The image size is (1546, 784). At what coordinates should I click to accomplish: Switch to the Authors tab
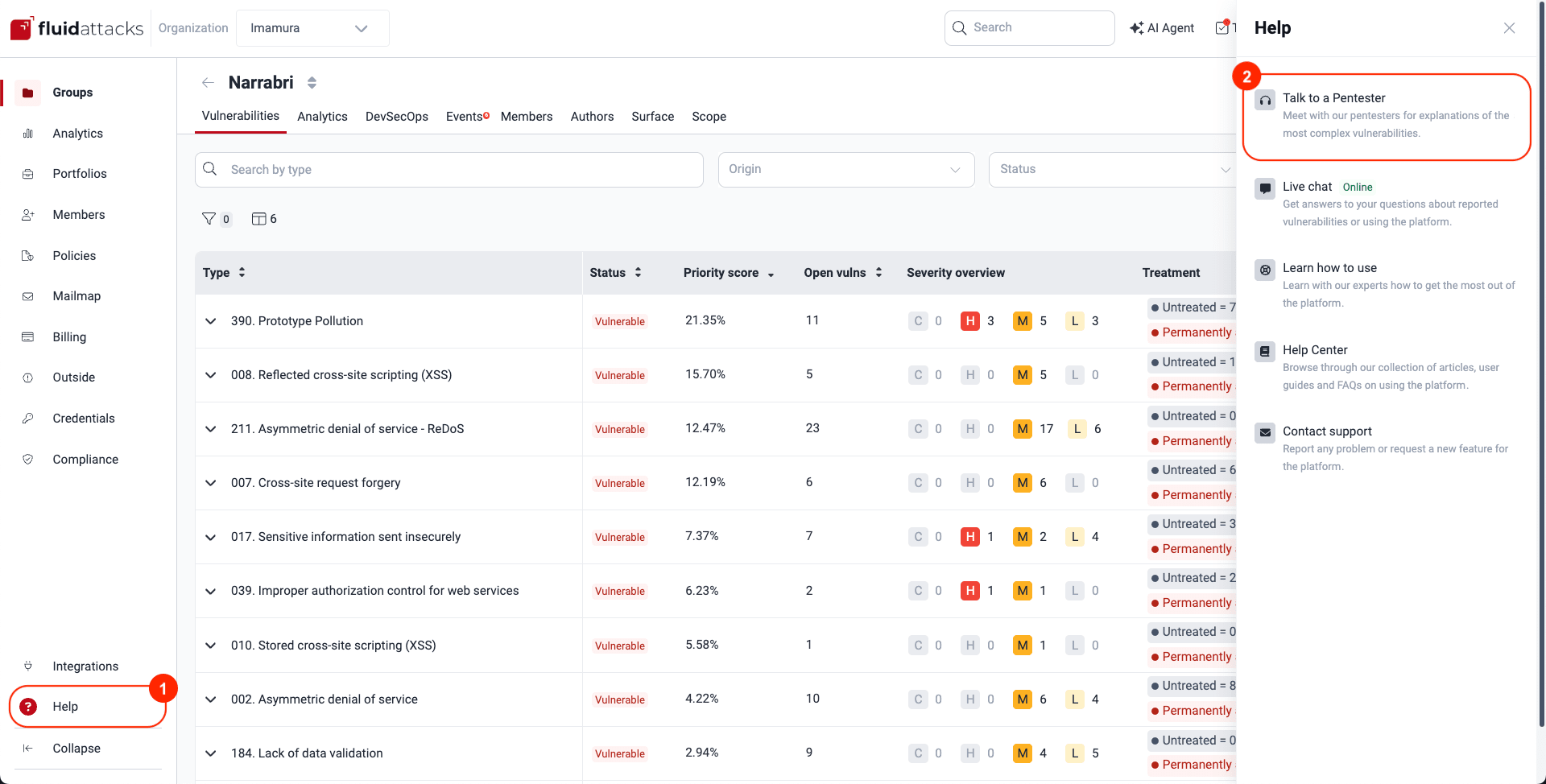tap(592, 117)
